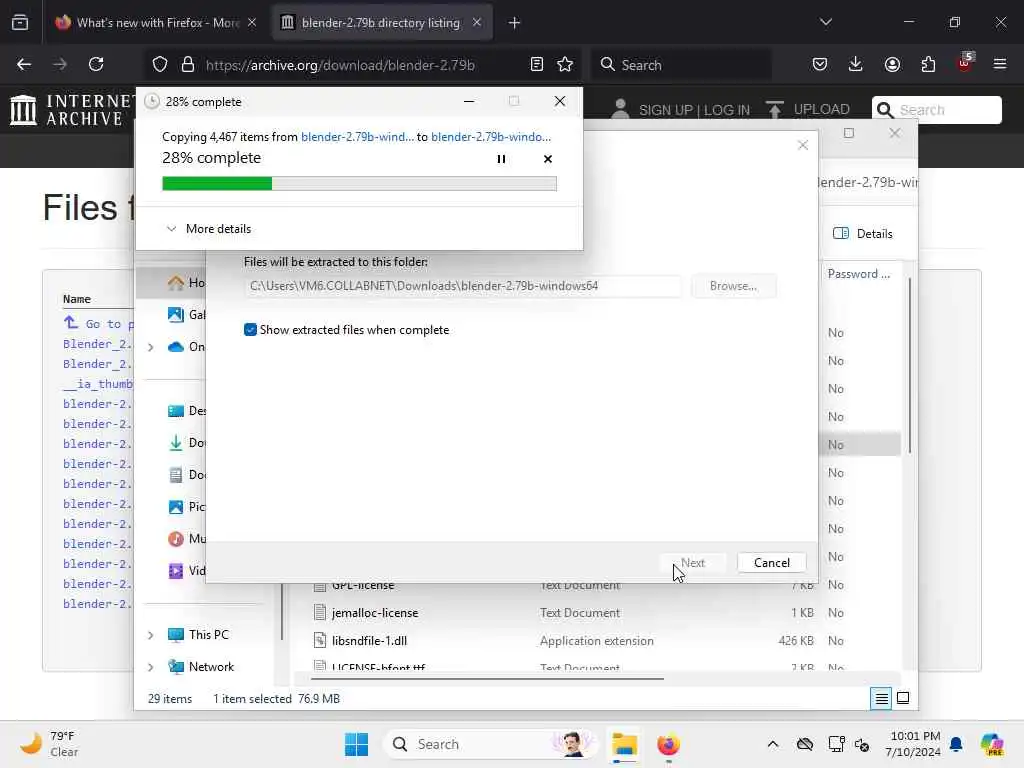
Task: Go back in Firefox
Action: point(24,64)
